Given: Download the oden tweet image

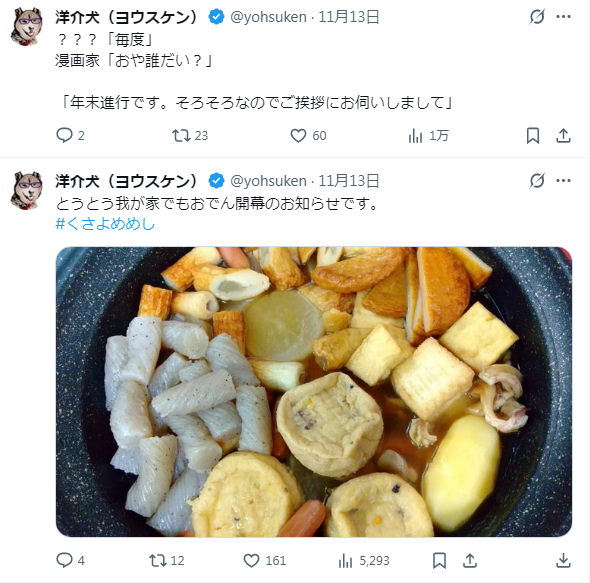Looking at the screenshot, I should (x=563, y=560).
